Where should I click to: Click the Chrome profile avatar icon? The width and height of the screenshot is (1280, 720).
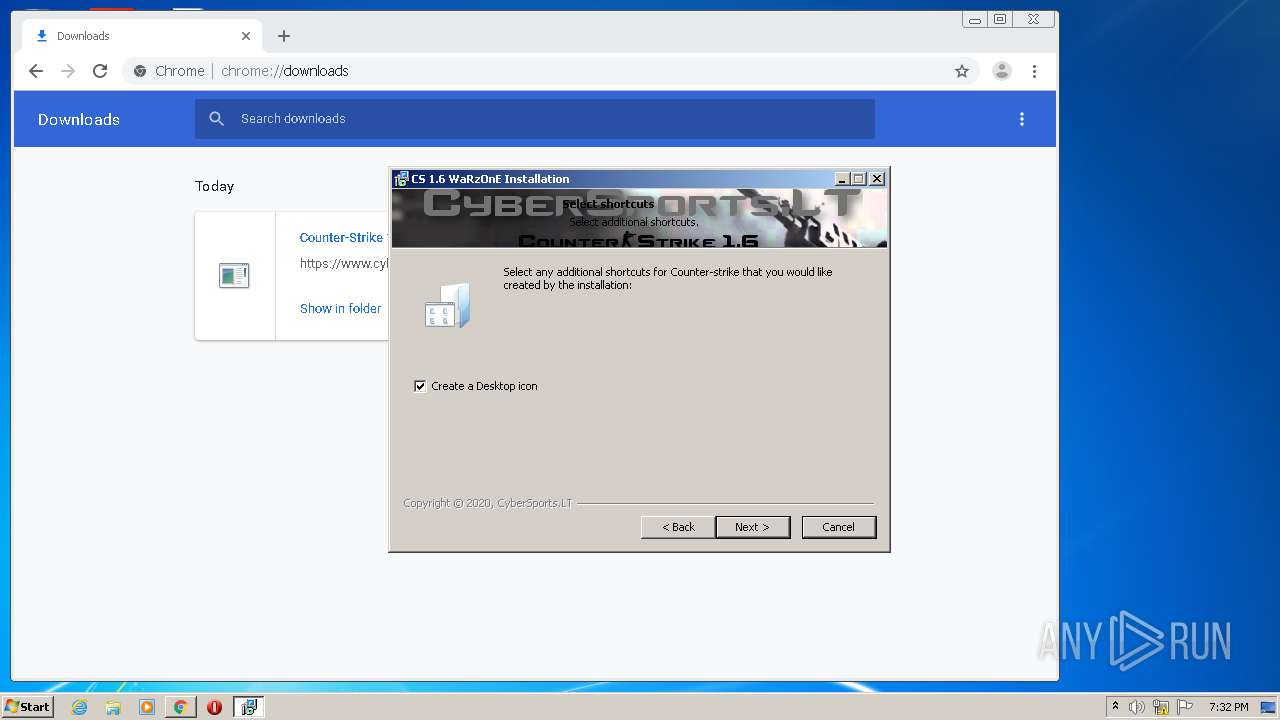1001,71
